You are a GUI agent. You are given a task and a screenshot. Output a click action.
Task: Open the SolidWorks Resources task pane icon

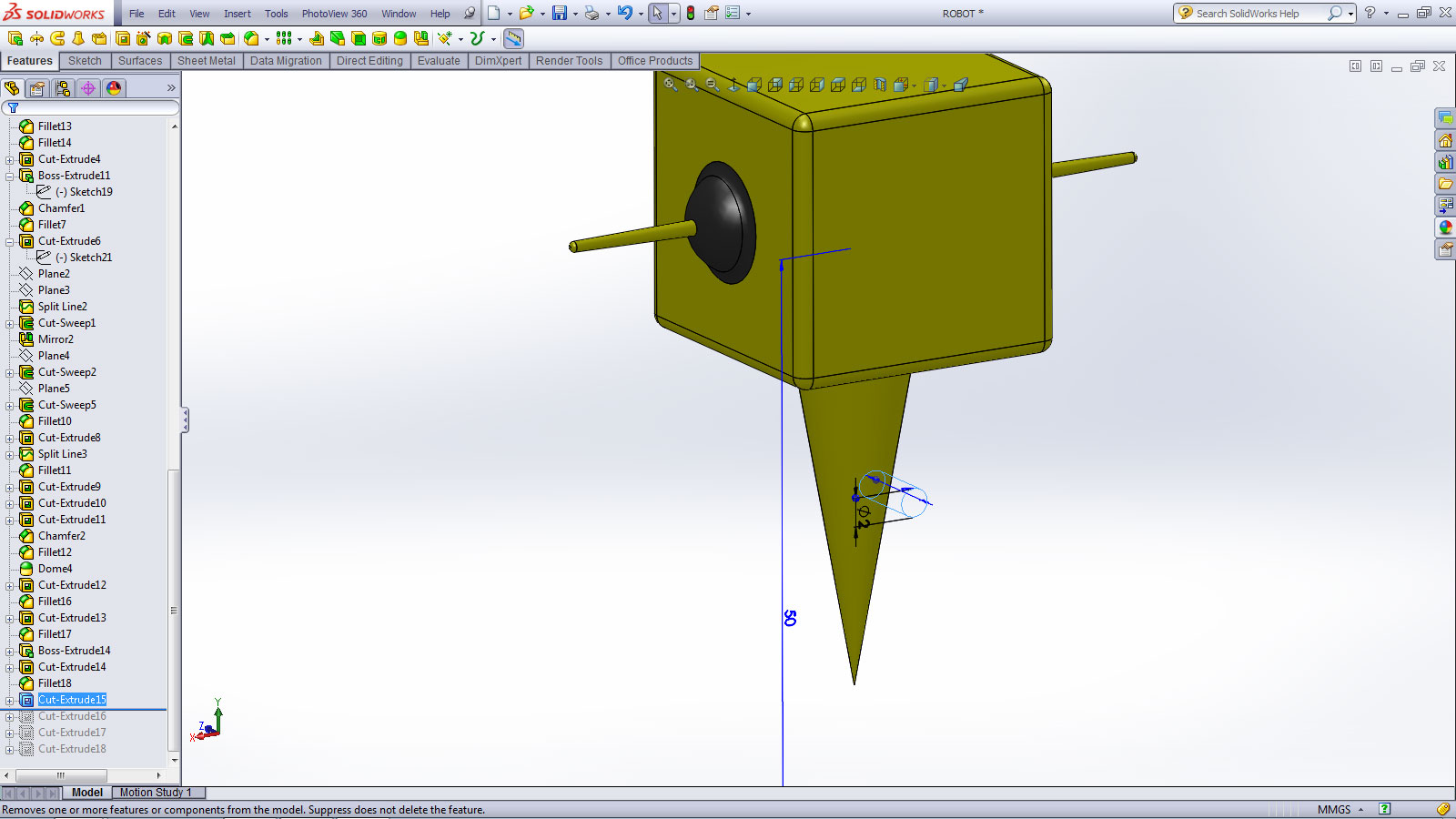click(1445, 140)
